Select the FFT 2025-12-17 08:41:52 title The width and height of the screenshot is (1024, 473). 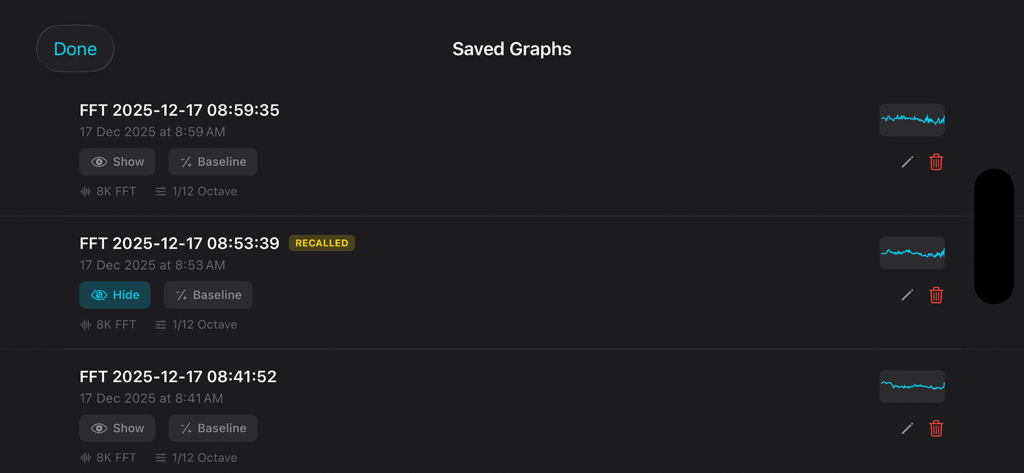pyautogui.click(x=178, y=377)
